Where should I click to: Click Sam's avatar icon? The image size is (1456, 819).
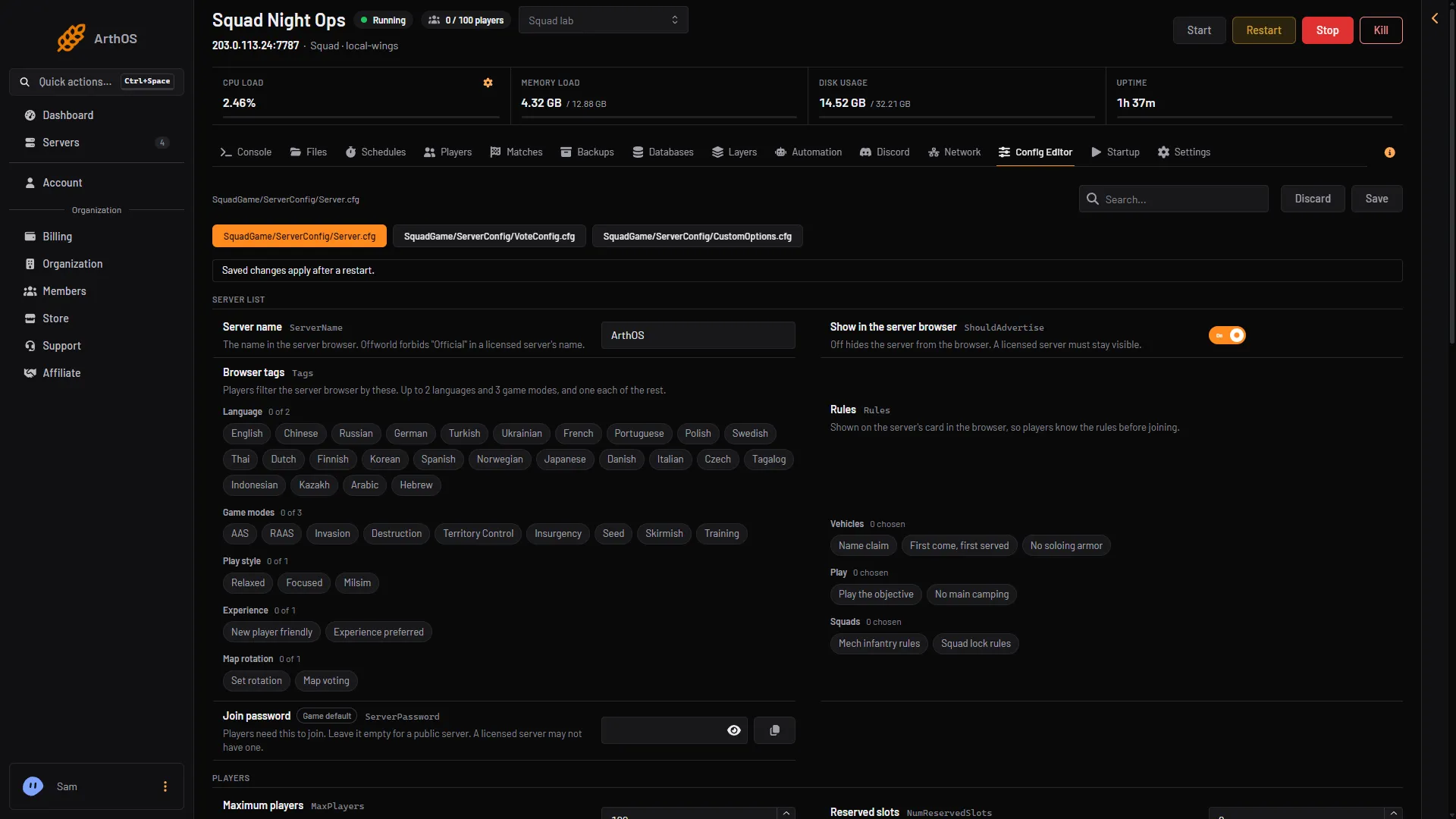[x=33, y=786]
